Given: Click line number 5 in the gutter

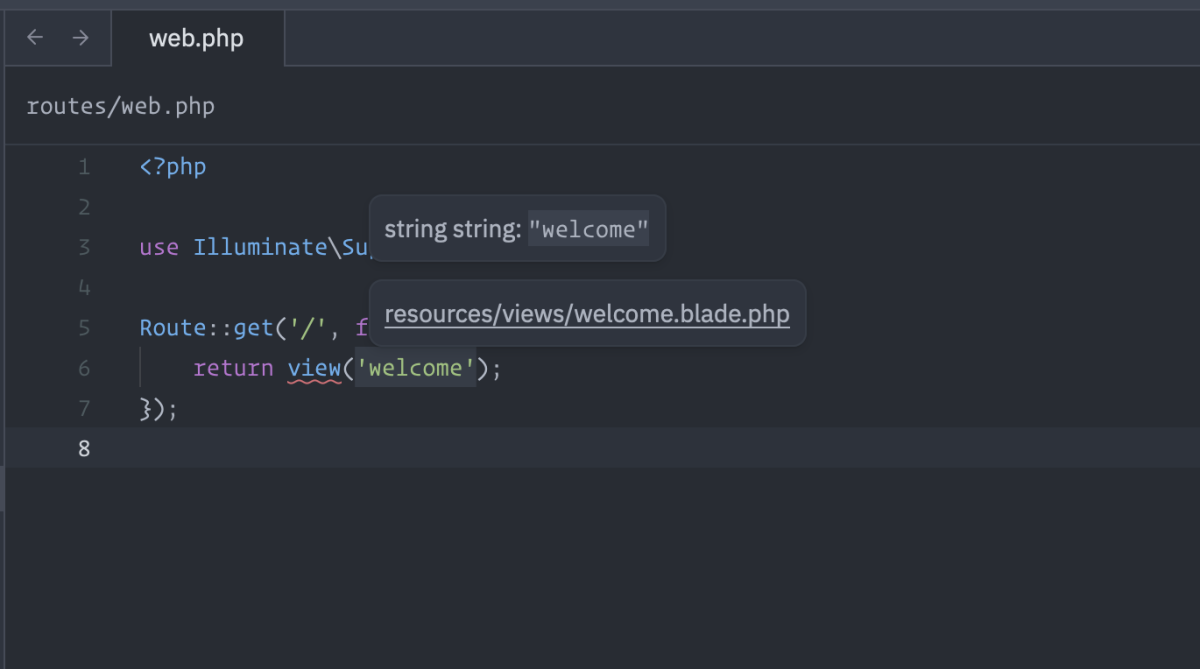Looking at the screenshot, I should pyautogui.click(x=84, y=328).
